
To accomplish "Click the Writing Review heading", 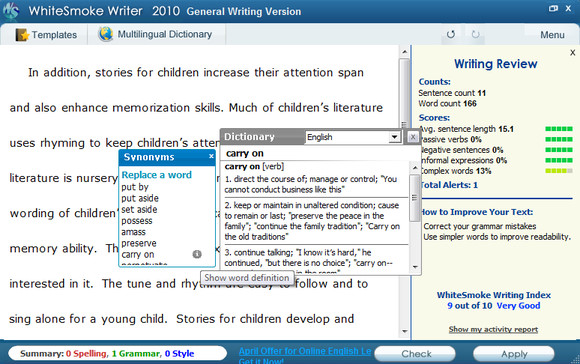I will click(495, 64).
